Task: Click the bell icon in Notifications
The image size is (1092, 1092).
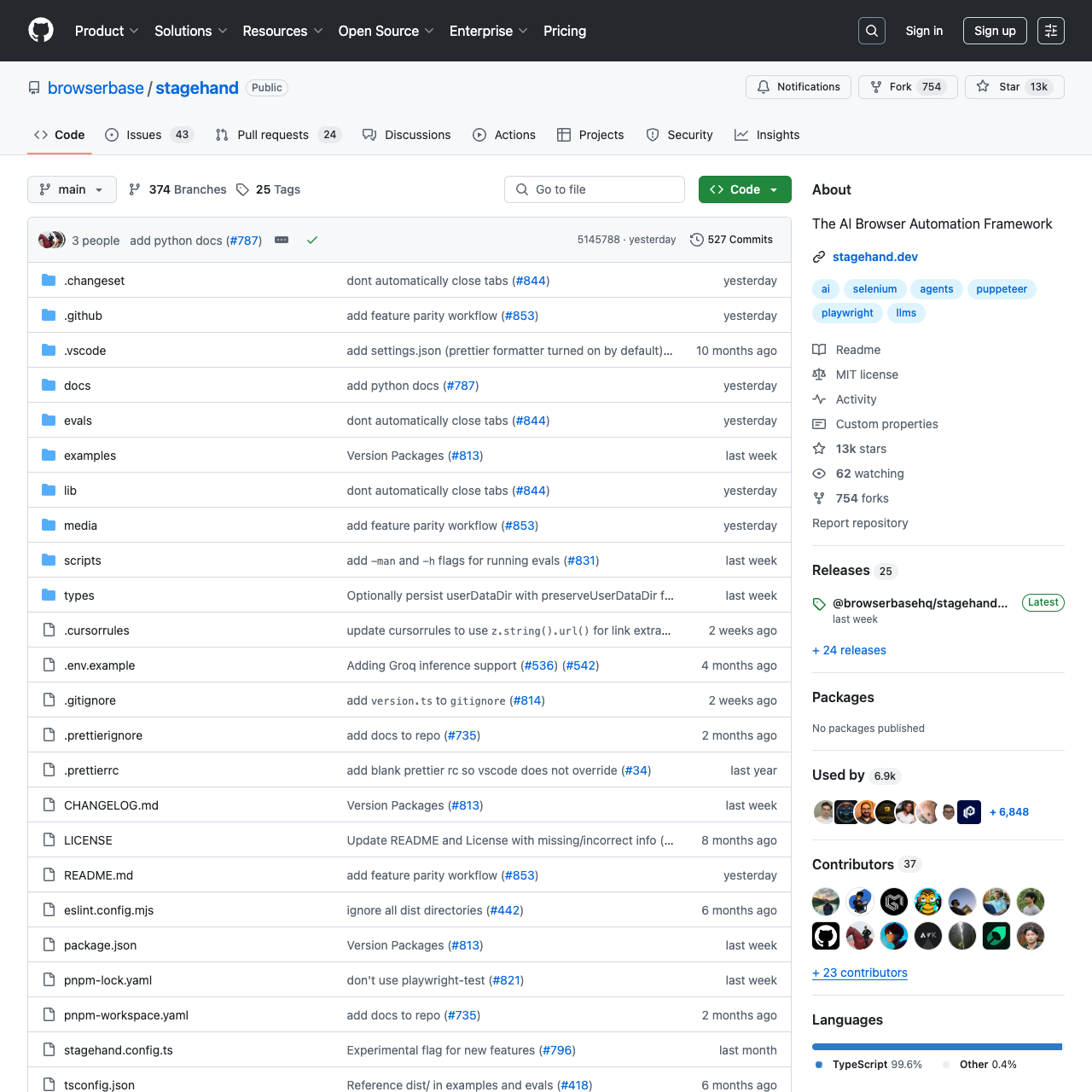Action: pos(764,87)
